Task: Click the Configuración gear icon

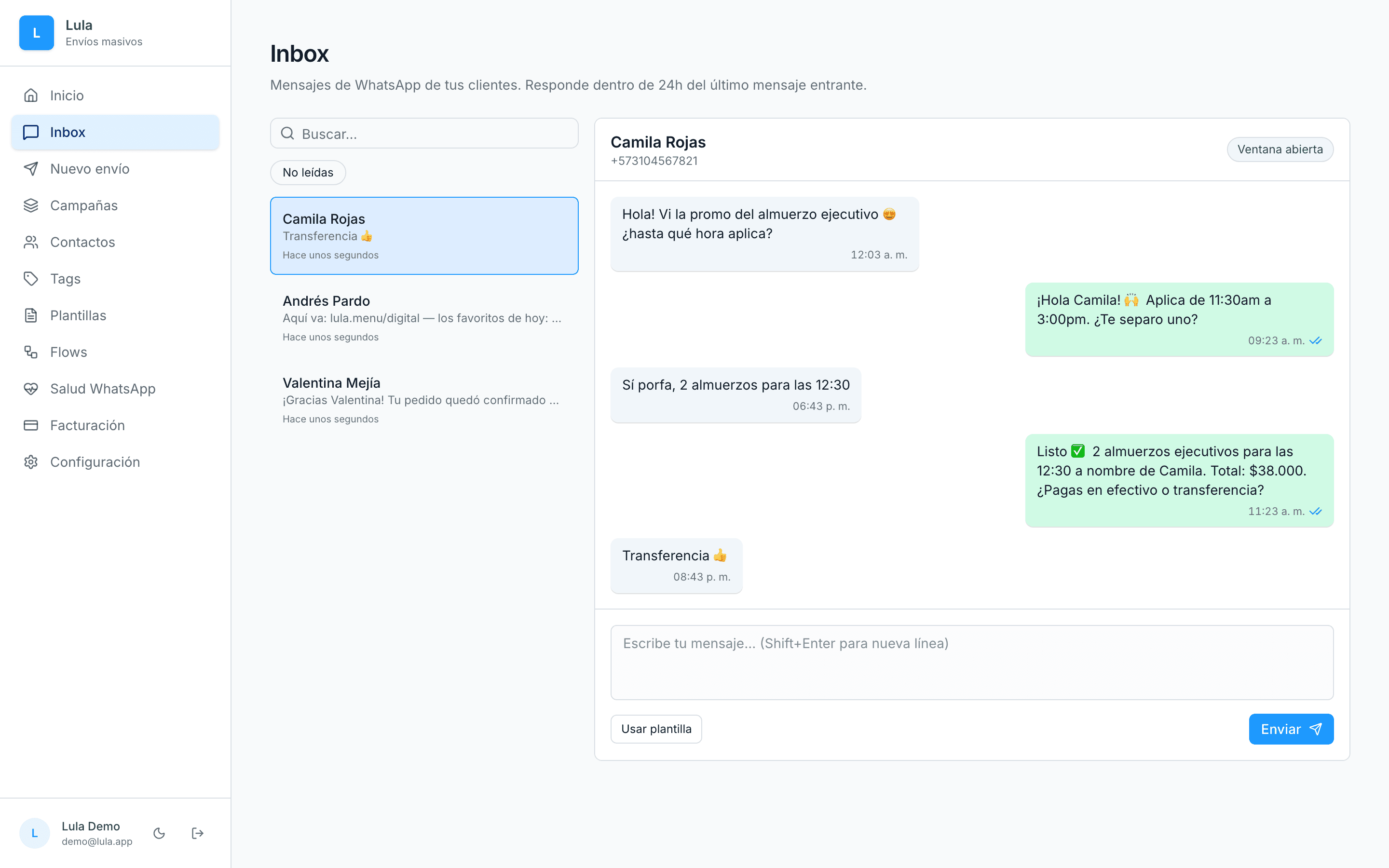Action: [31, 462]
